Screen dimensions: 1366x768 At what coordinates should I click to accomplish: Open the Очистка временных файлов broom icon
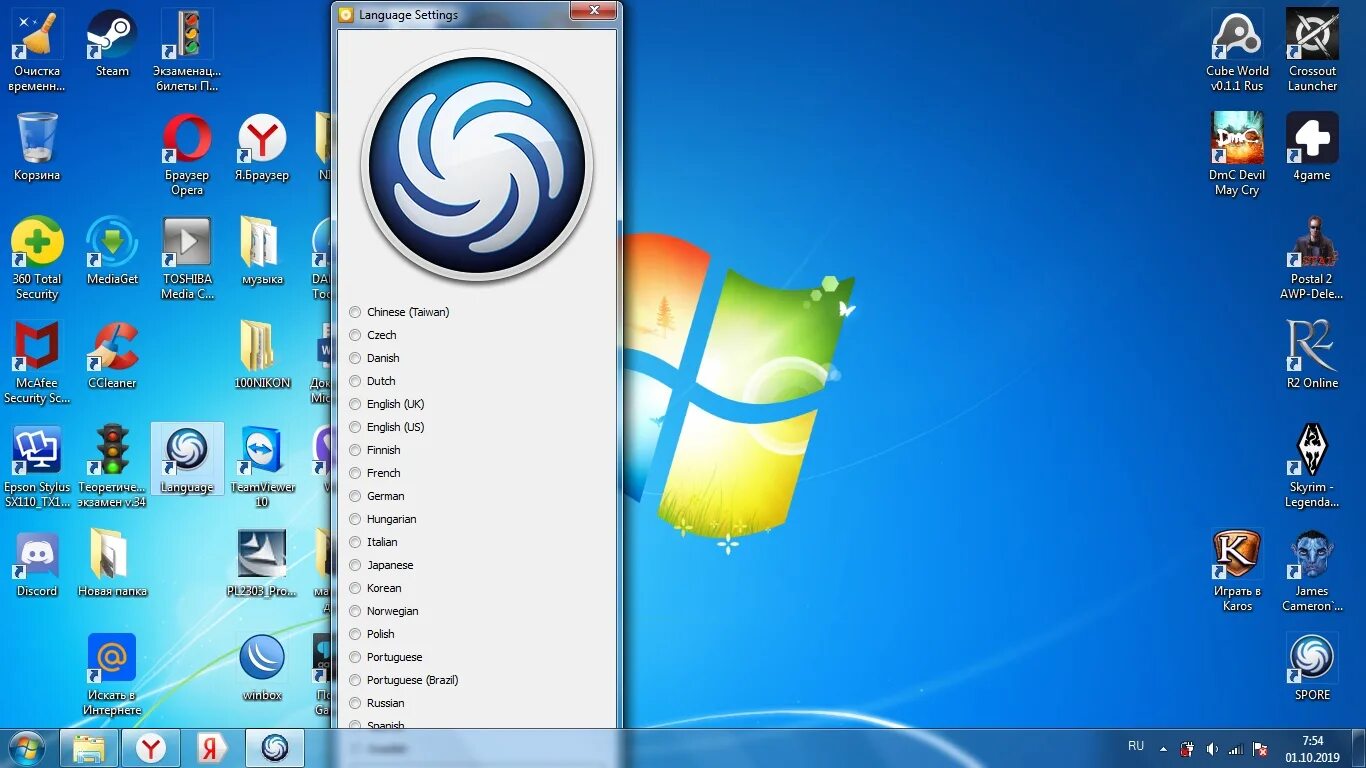(x=37, y=50)
